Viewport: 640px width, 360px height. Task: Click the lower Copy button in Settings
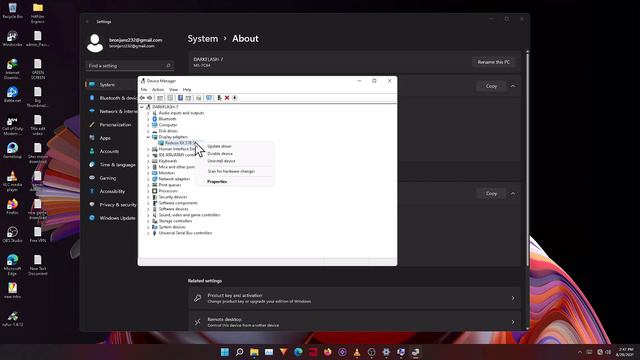491,193
